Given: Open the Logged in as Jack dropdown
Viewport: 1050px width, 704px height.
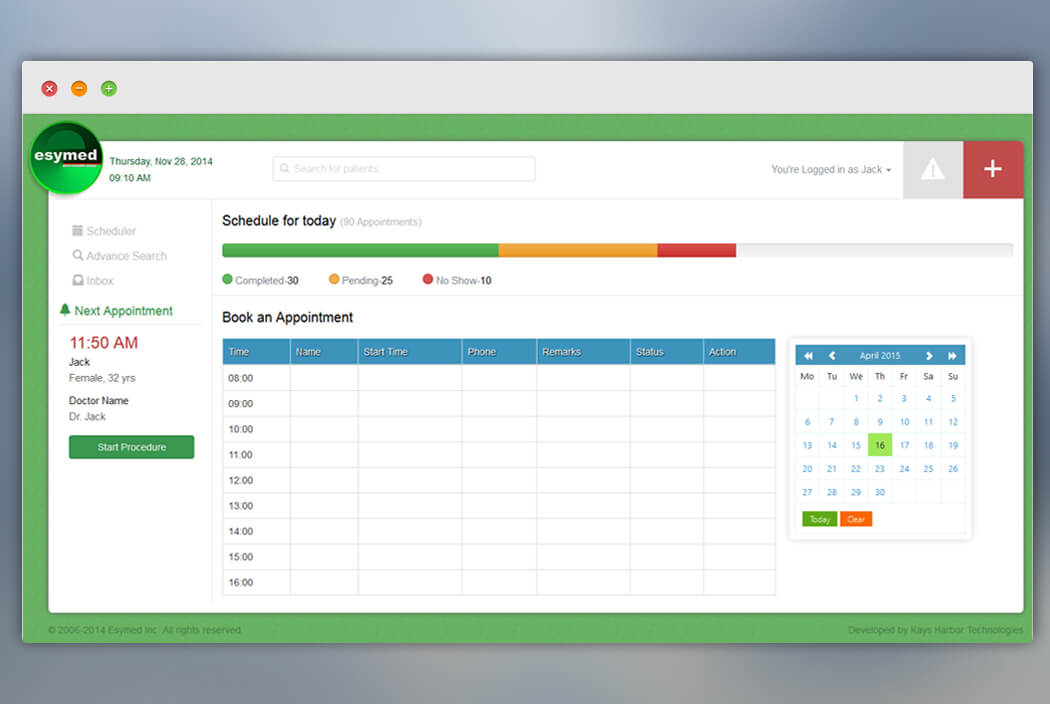Looking at the screenshot, I should pos(831,169).
